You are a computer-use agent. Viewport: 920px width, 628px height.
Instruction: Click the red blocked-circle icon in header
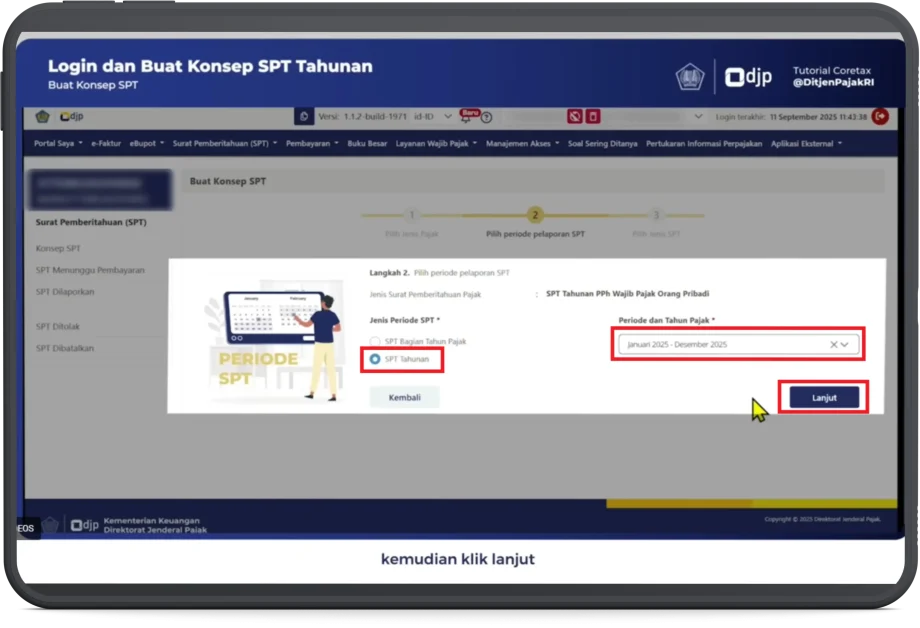pos(575,117)
